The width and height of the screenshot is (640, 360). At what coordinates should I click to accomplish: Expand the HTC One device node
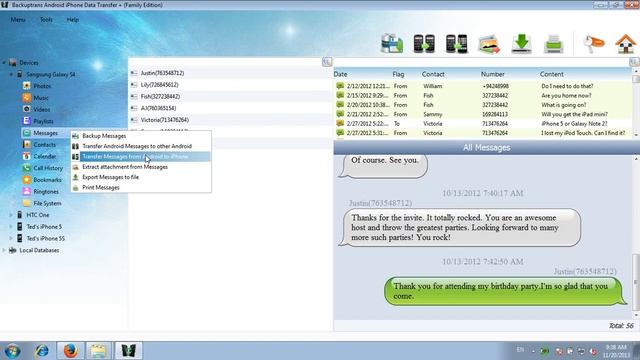[11, 215]
